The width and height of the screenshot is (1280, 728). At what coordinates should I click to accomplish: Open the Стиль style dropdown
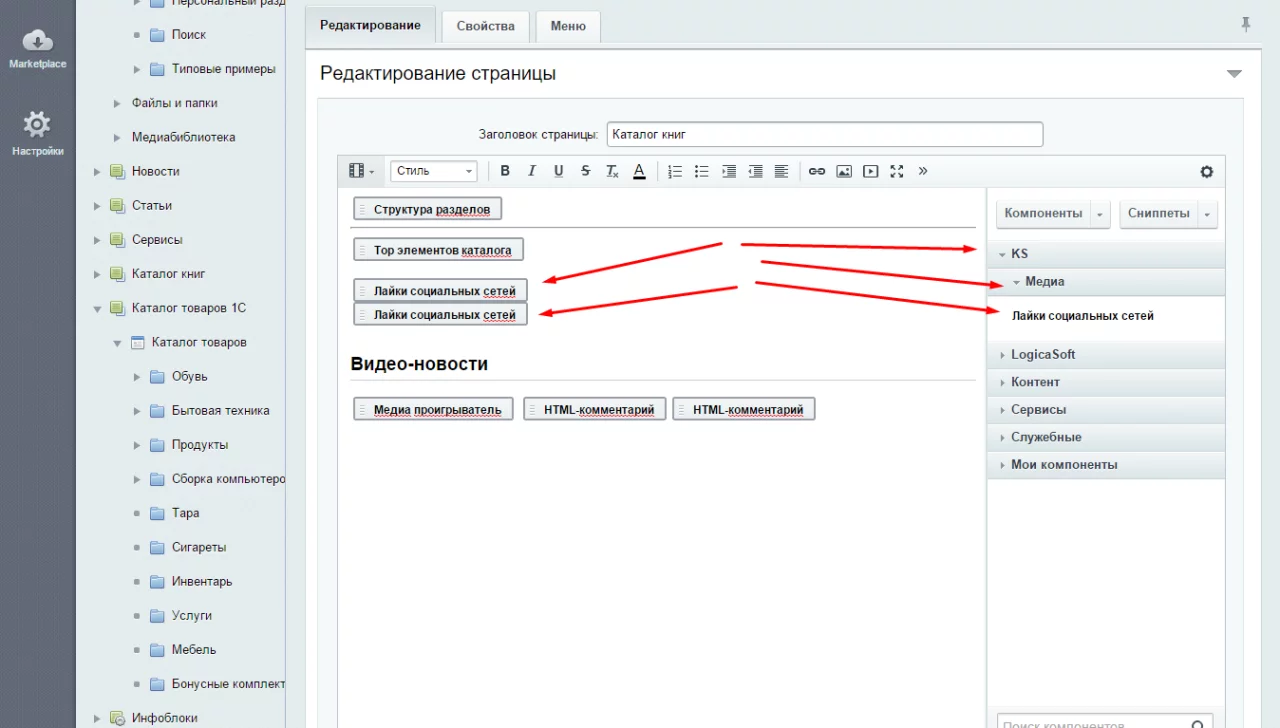pos(434,171)
